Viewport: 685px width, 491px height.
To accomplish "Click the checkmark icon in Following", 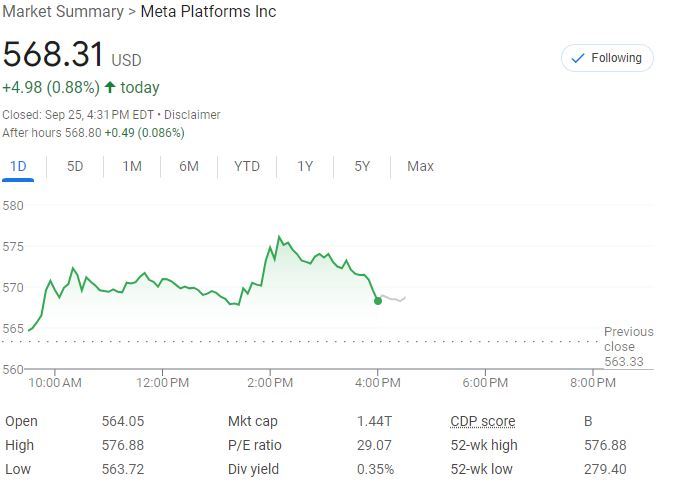I will point(577,58).
